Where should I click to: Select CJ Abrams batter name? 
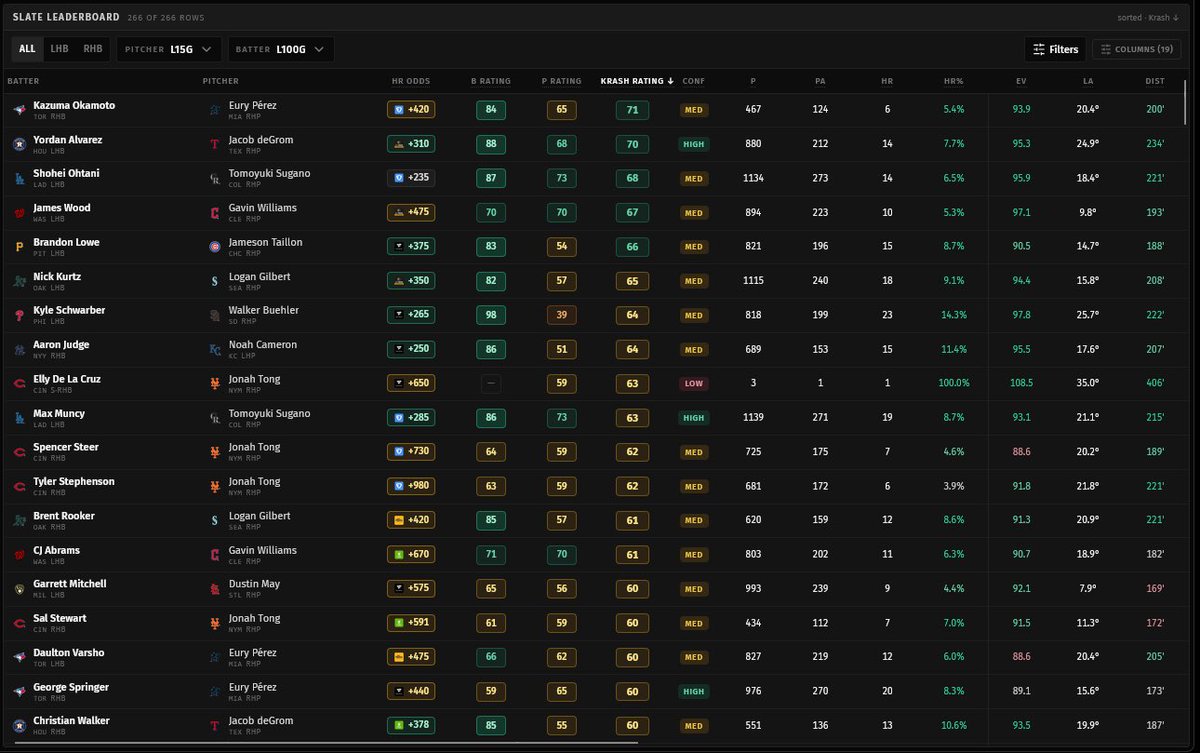[x=56, y=550]
